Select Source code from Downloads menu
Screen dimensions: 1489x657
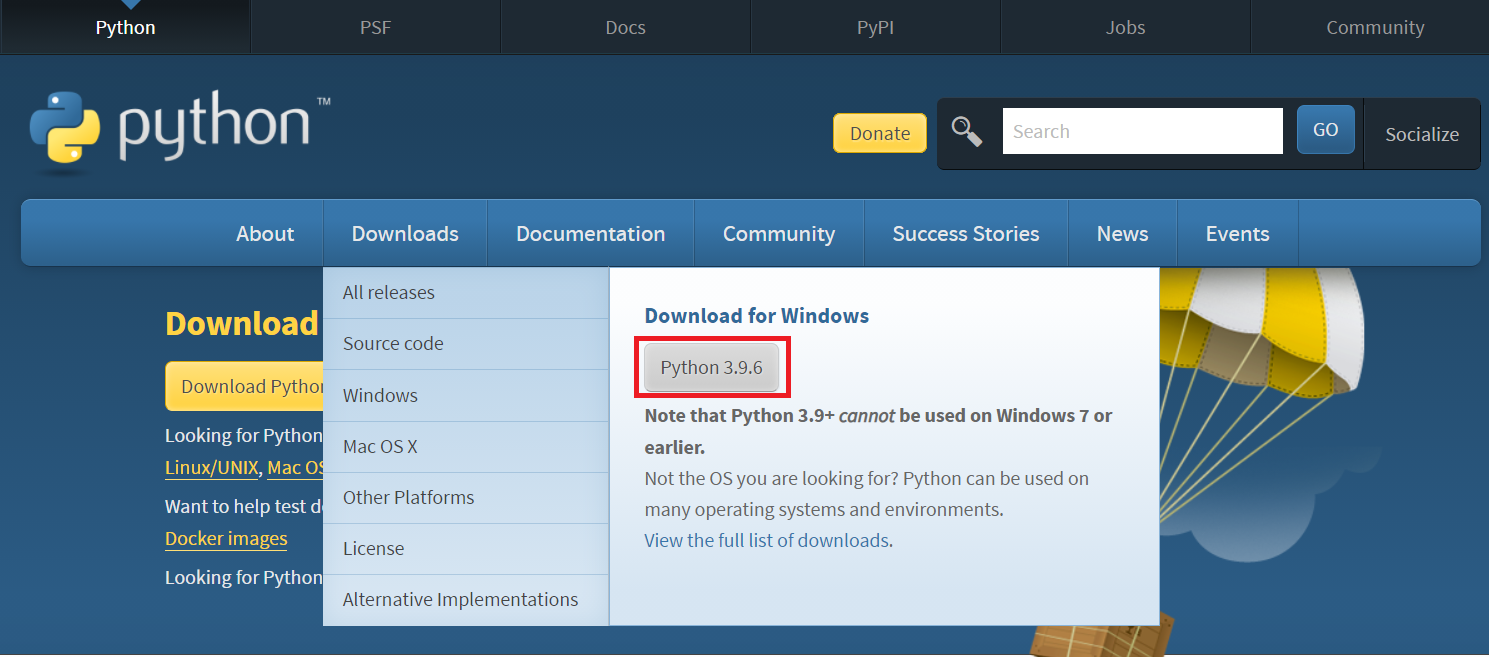[466, 344]
